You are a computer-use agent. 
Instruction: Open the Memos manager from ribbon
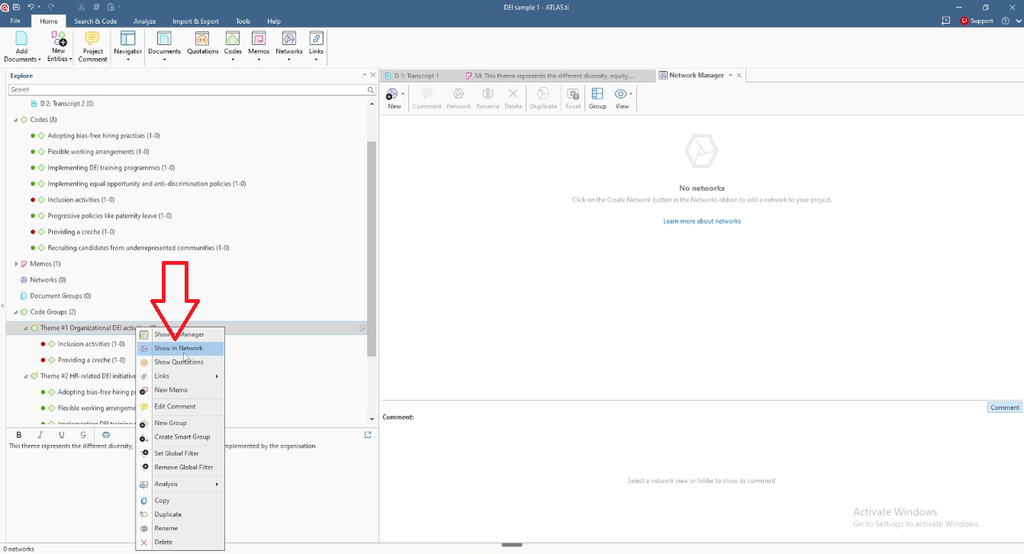[x=259, y=46]
